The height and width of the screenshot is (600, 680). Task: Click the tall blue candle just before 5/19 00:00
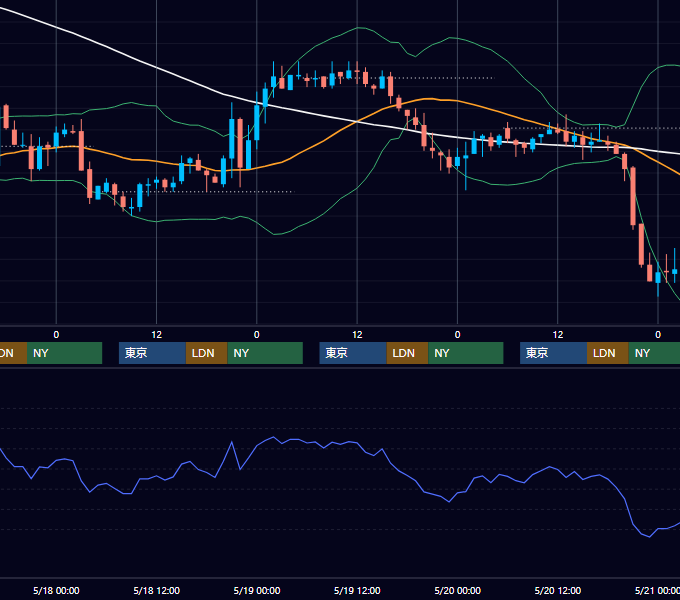pos(232,139)
